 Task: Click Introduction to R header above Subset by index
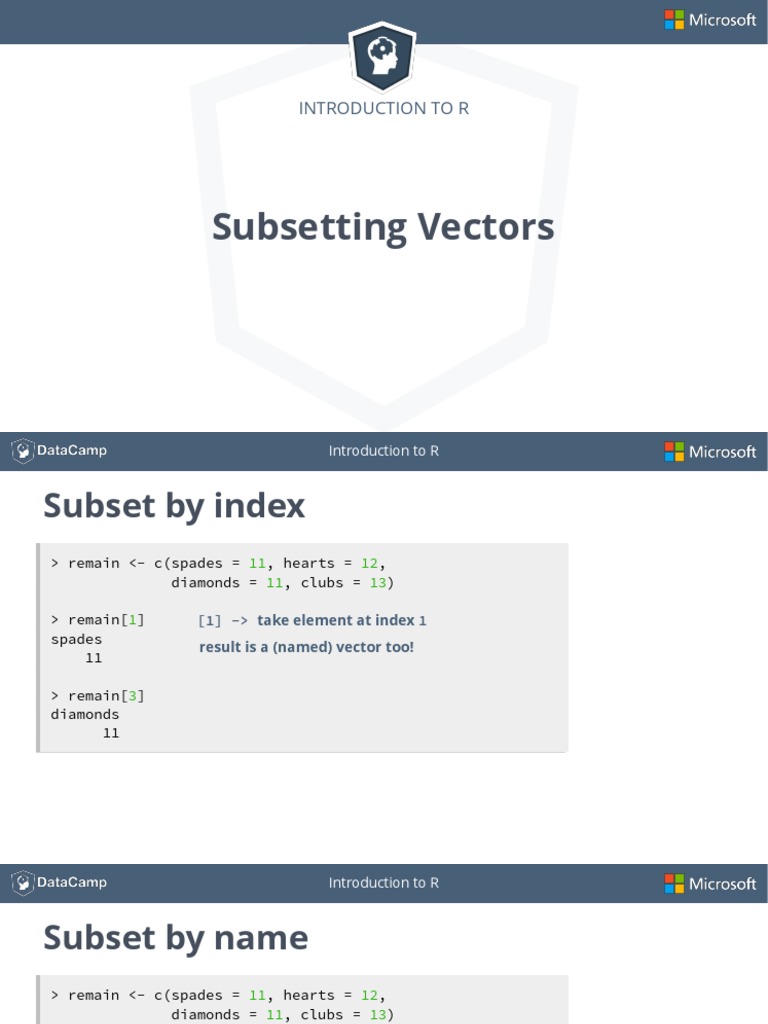(x=384, y=451)
